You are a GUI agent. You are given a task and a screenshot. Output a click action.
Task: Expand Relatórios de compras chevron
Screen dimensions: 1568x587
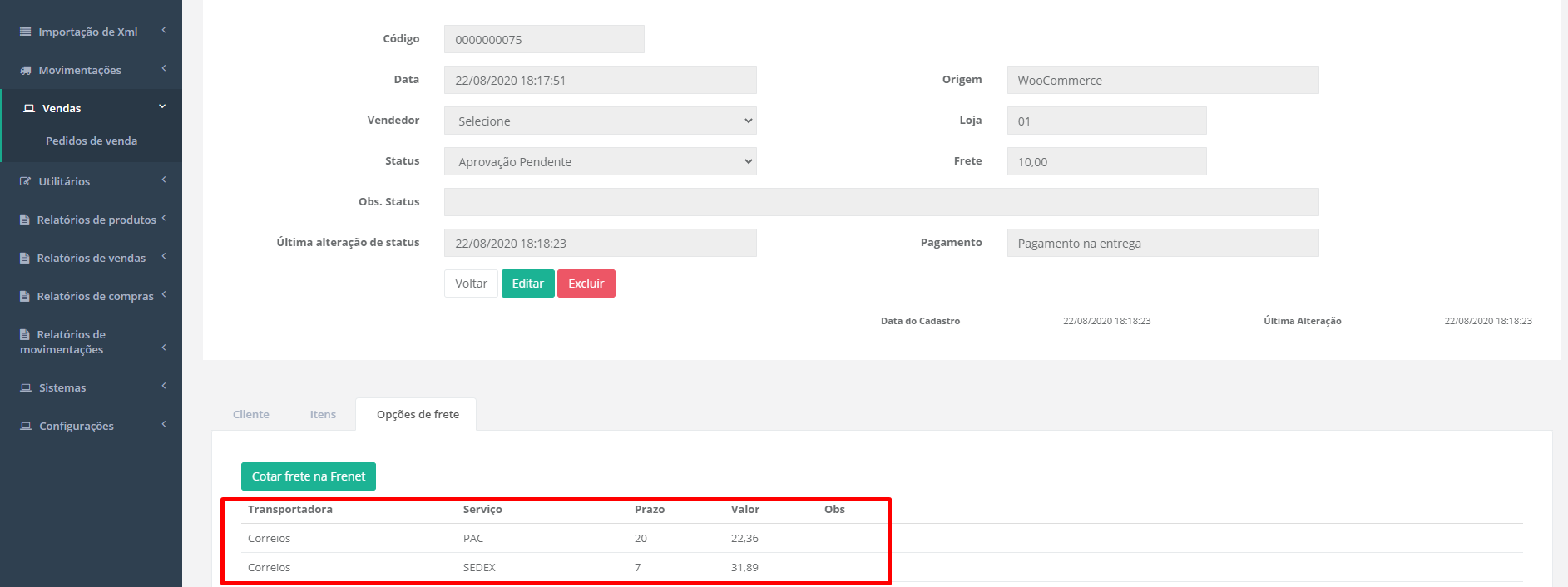point(164,294)
